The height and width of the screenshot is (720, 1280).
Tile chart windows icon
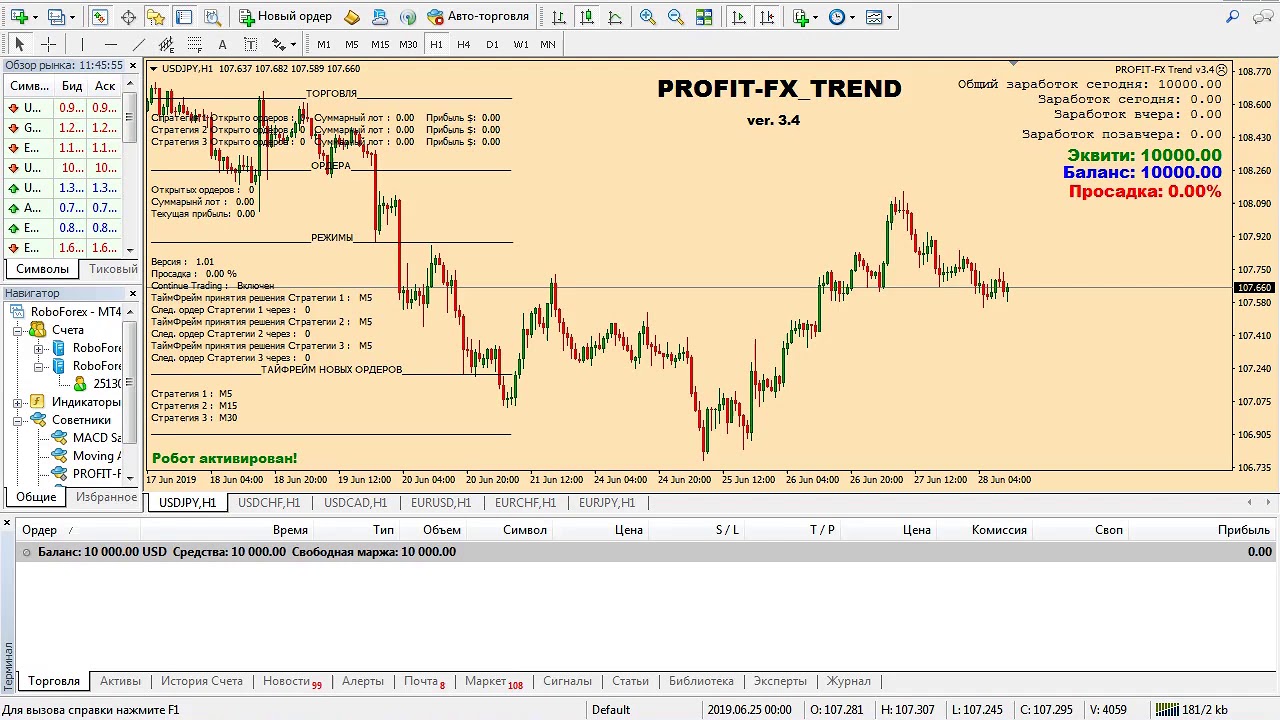[x=704, y=17]
